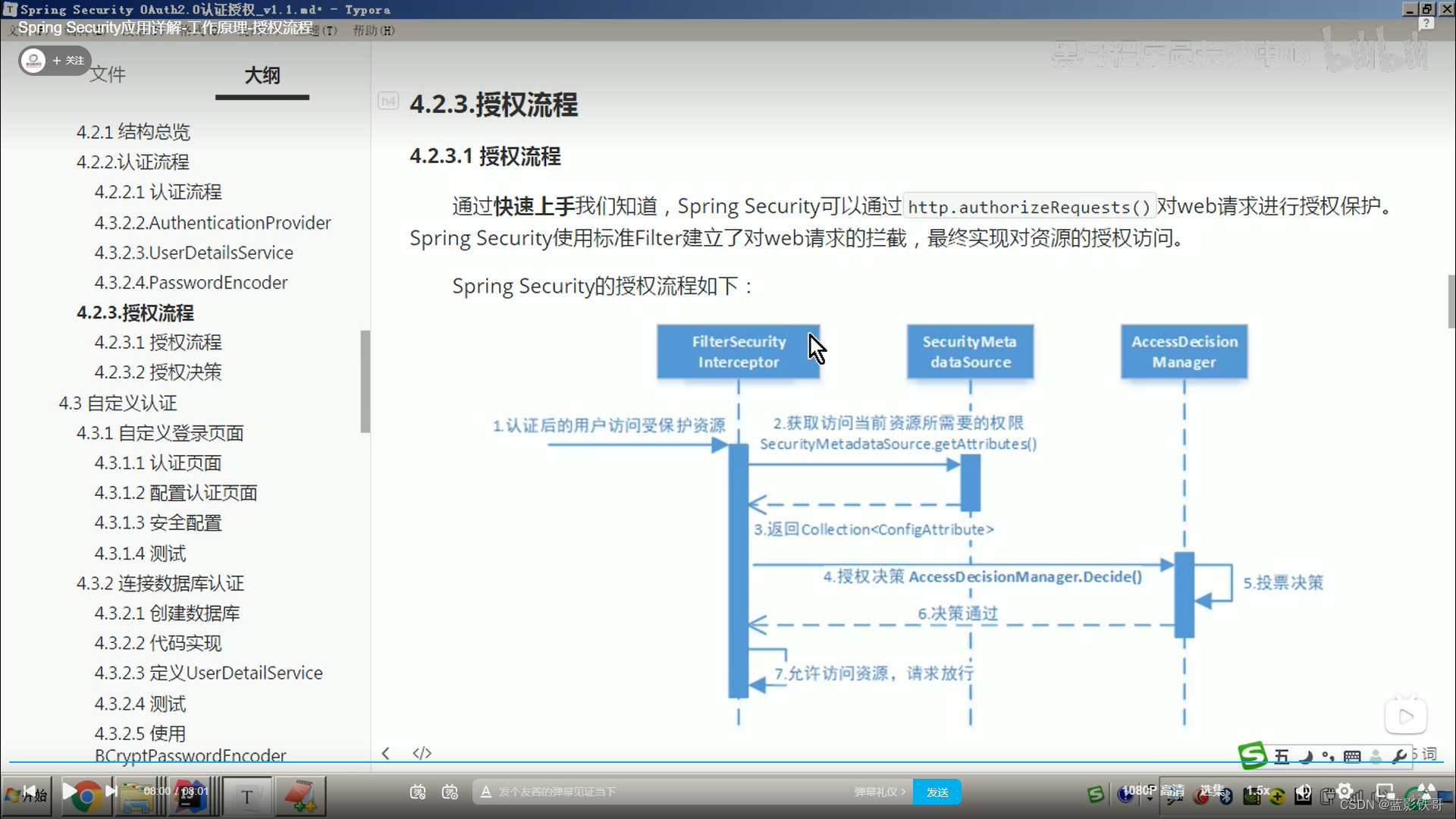Mute the video volume icon

(x=1303, y=792)
